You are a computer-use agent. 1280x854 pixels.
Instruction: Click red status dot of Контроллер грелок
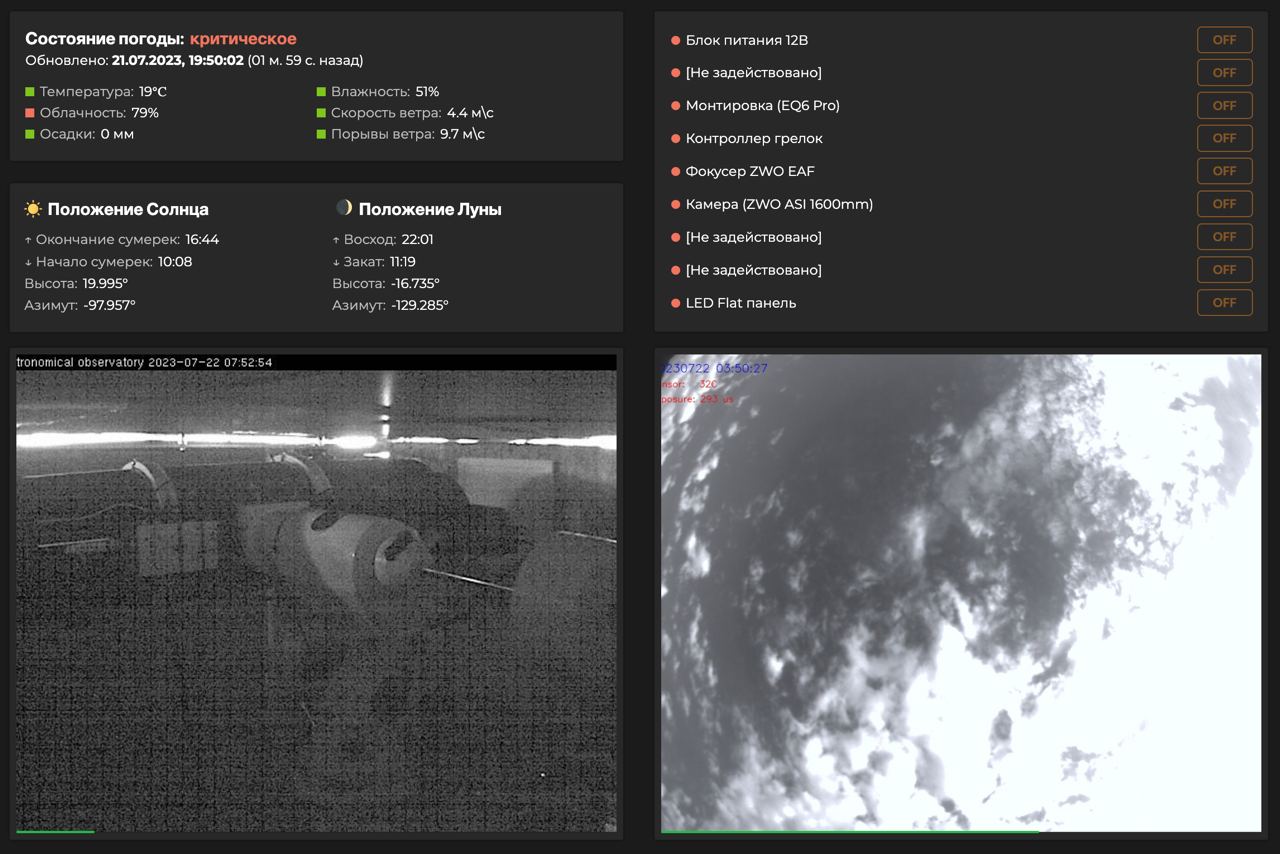[675, 139]
